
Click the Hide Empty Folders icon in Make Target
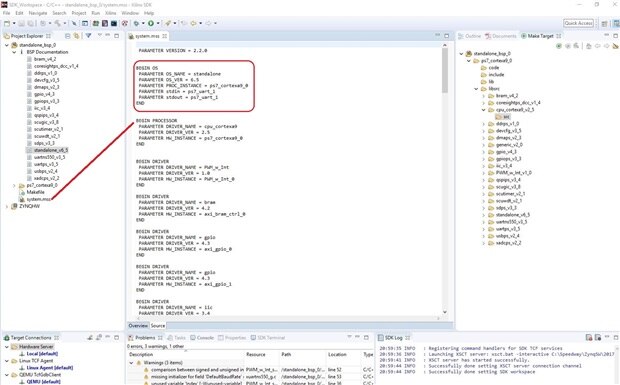[615, 46]
